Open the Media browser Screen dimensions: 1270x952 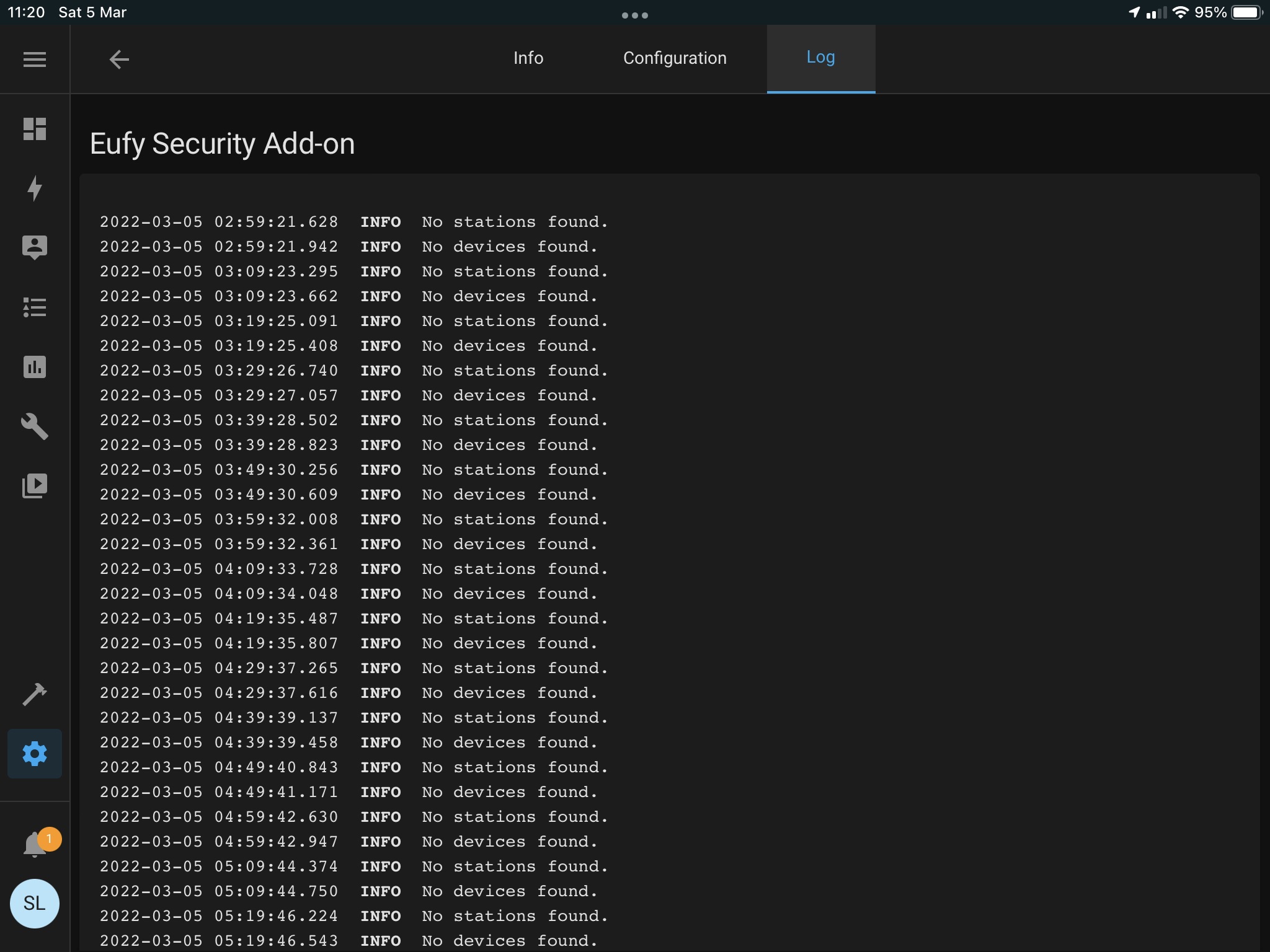pos(35,485)
